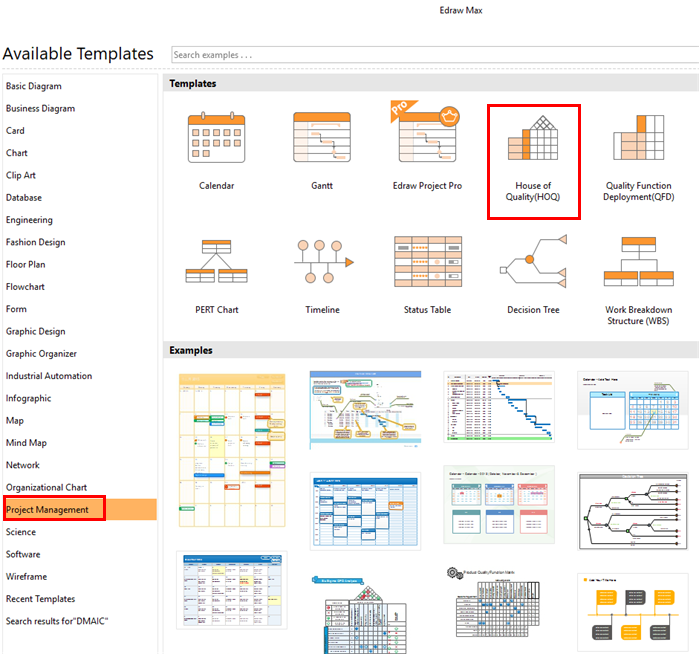Image resolution: width=699 pixels, height=654 pixels.
Task: Open Search results for "DMAIC"
Action: tap(57, 621)
